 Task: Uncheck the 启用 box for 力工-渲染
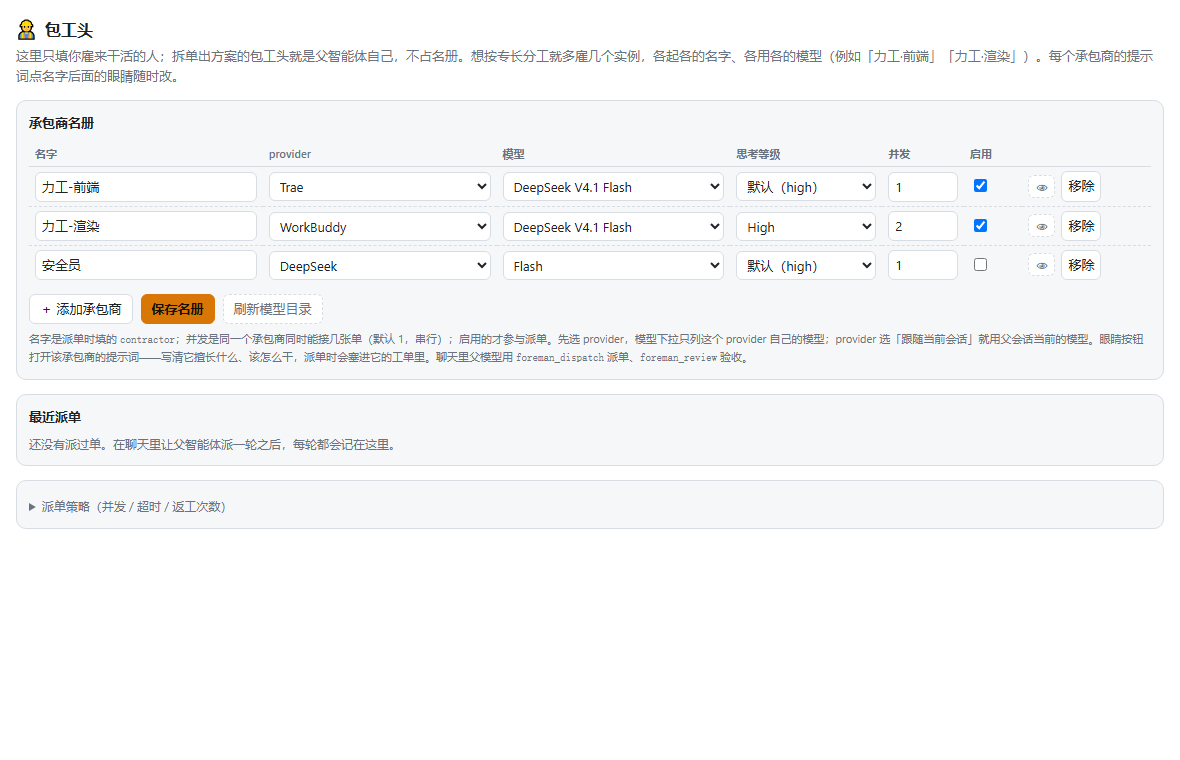980,225
